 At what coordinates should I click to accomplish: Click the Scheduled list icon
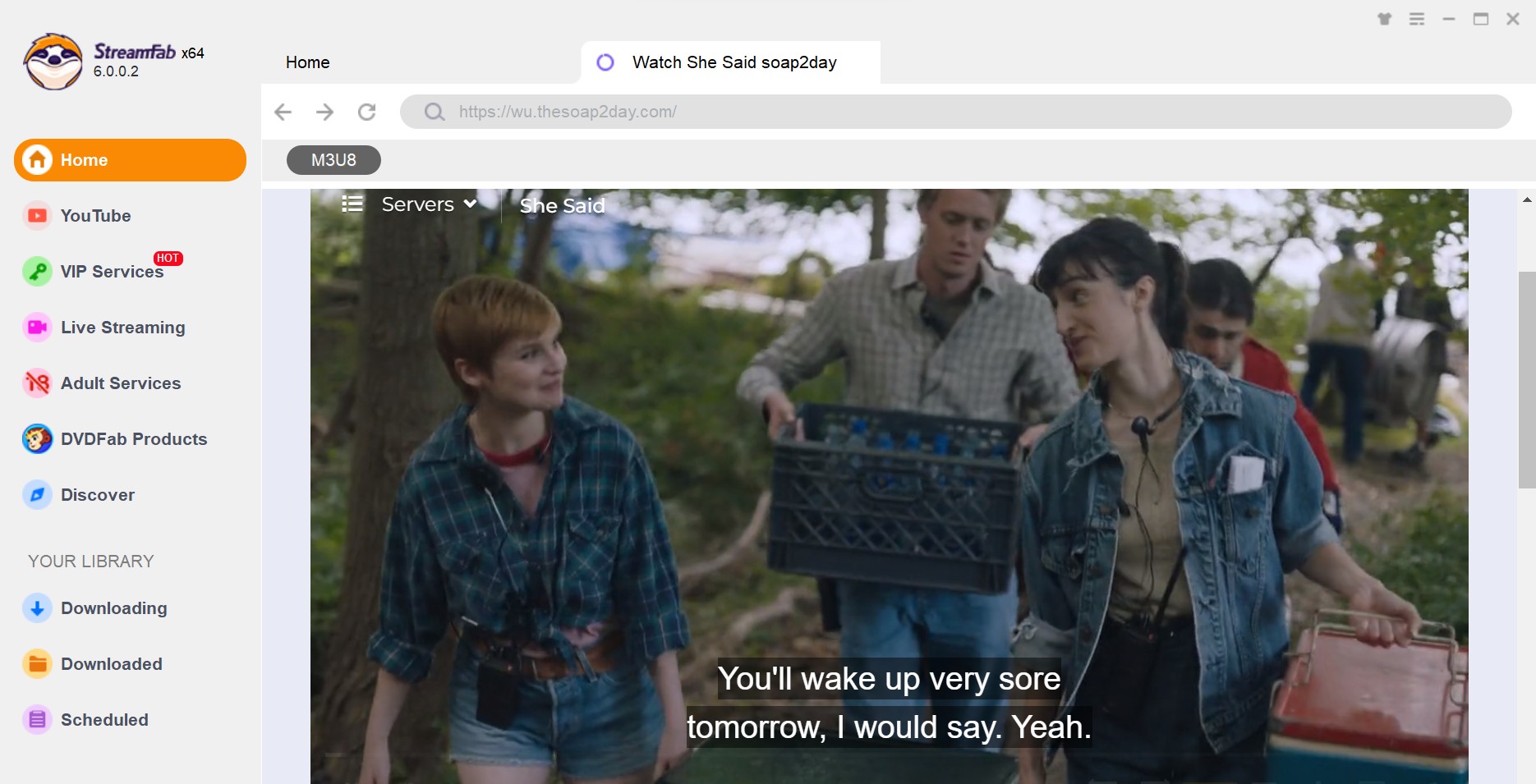click(x=37, y=720)
